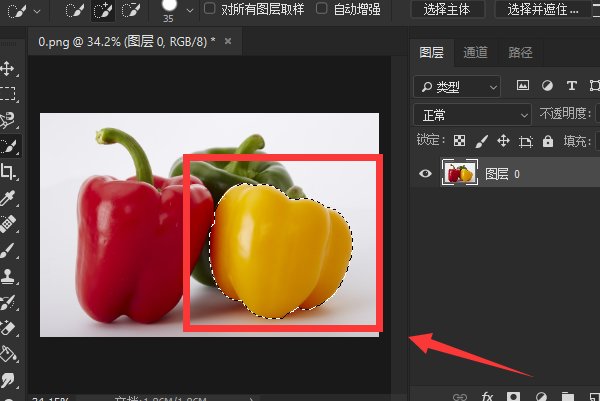Viewport: 600px width, 401px height.
Task: Select the Magnetic Lasso tool
Action: click(x=7, y=120)
